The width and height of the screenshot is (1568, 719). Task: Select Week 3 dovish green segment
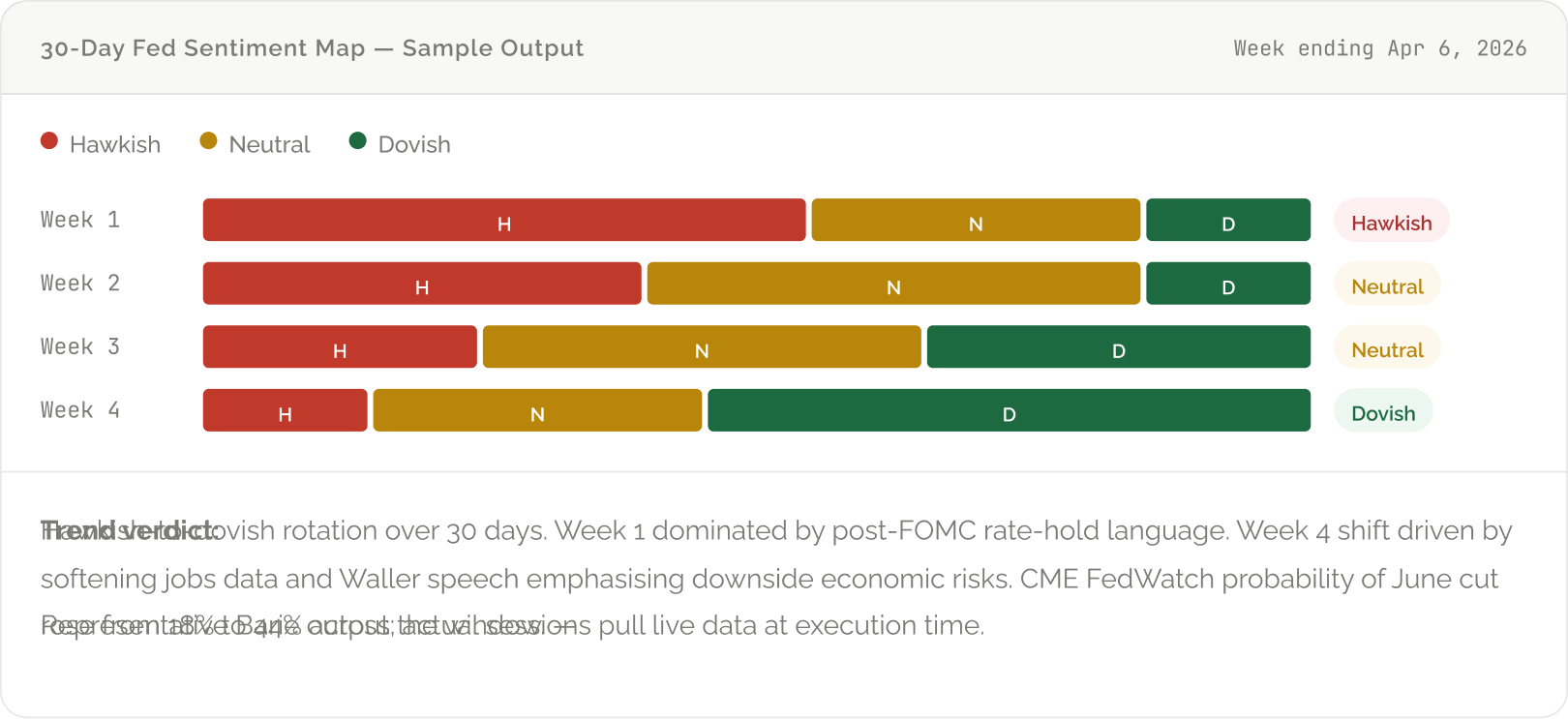click(x=1118, y=346)
